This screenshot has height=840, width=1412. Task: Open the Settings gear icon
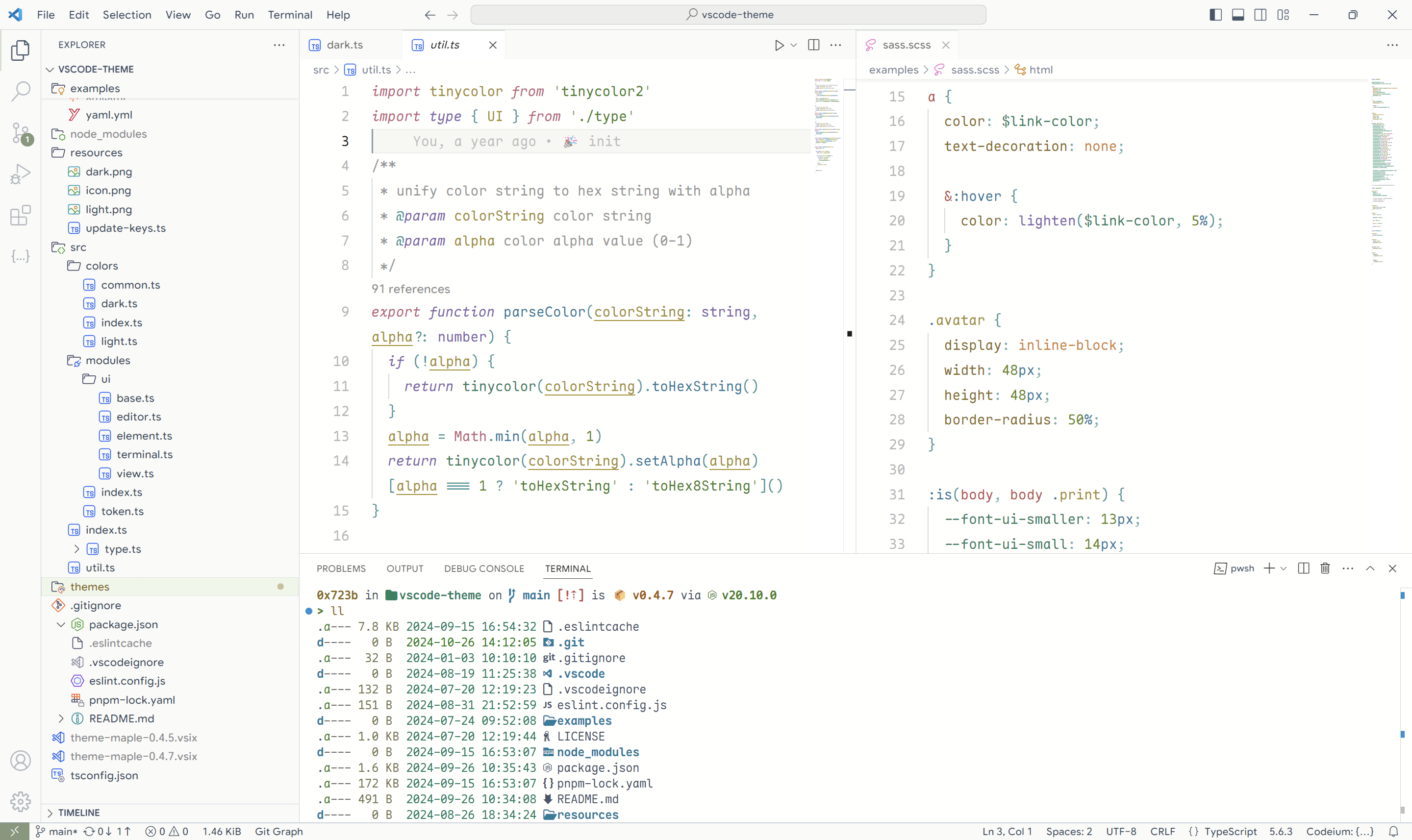tap(20, 801)
